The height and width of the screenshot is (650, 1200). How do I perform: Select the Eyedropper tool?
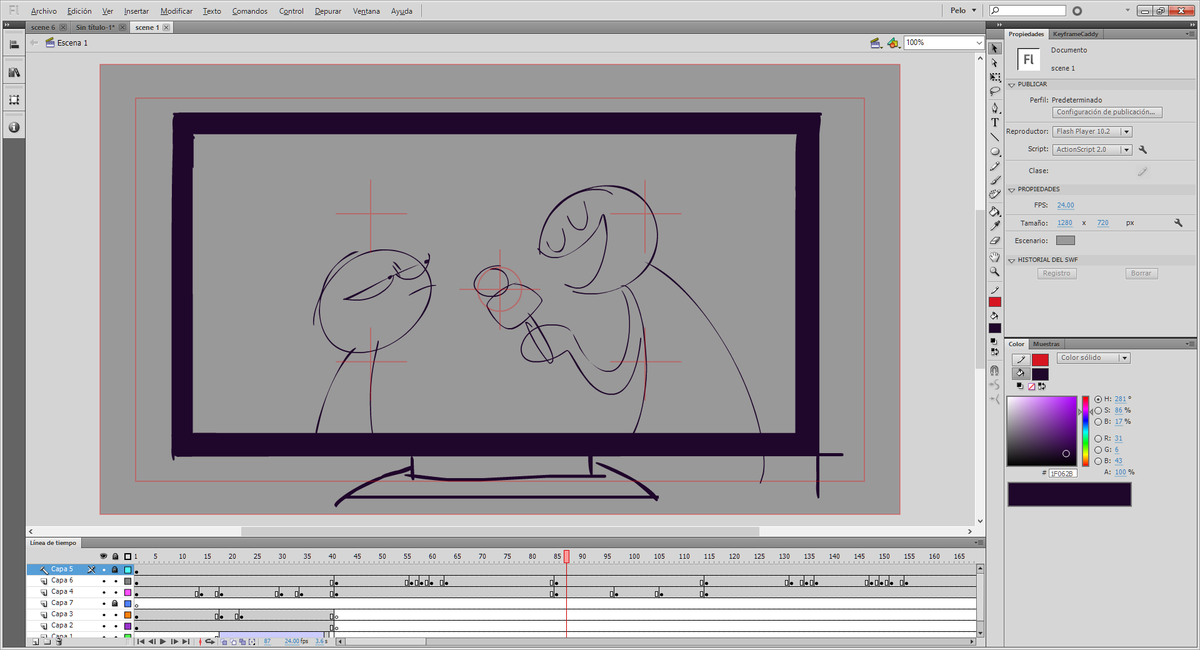click(994, 226)
